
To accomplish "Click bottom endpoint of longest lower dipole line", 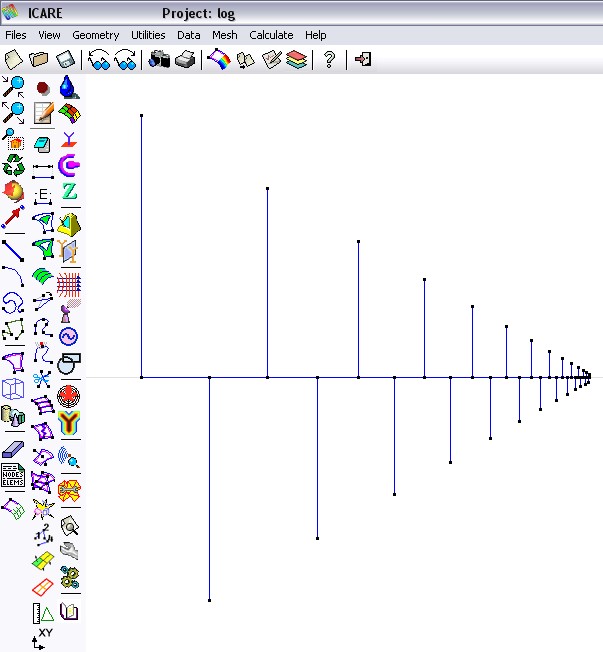I will pyautogui.click(x=209, y=600).
